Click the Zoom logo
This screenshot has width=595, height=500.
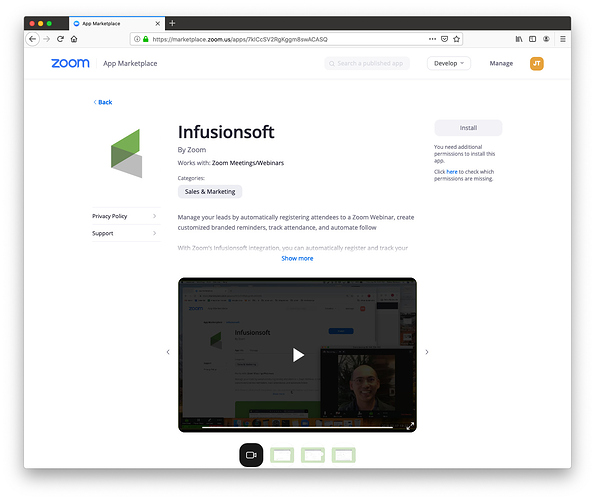tap(70, 63)
